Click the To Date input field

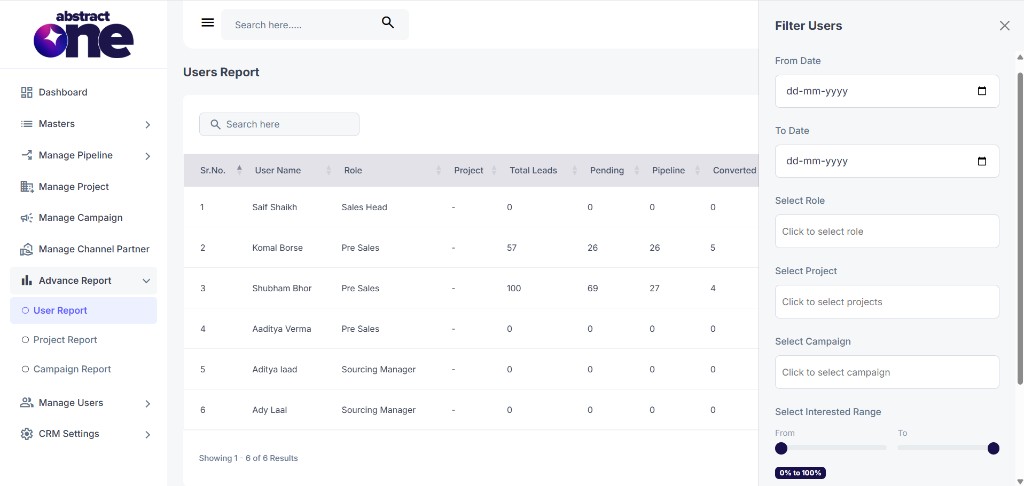(887, 161)
